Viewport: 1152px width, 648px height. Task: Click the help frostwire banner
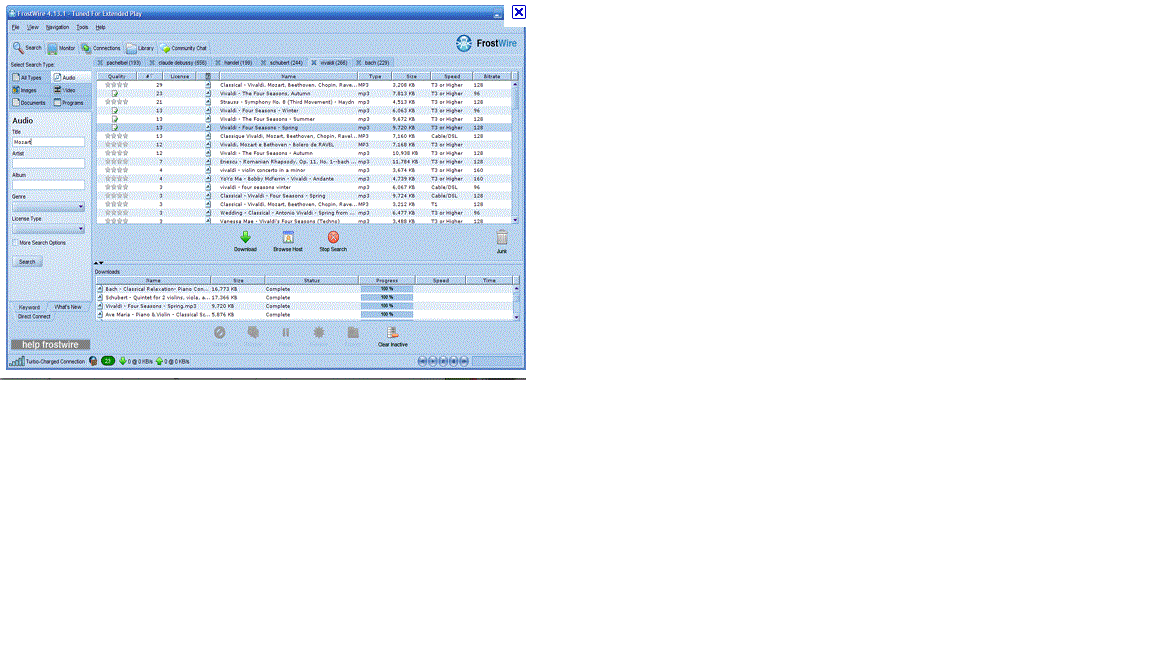pos(50,345)
